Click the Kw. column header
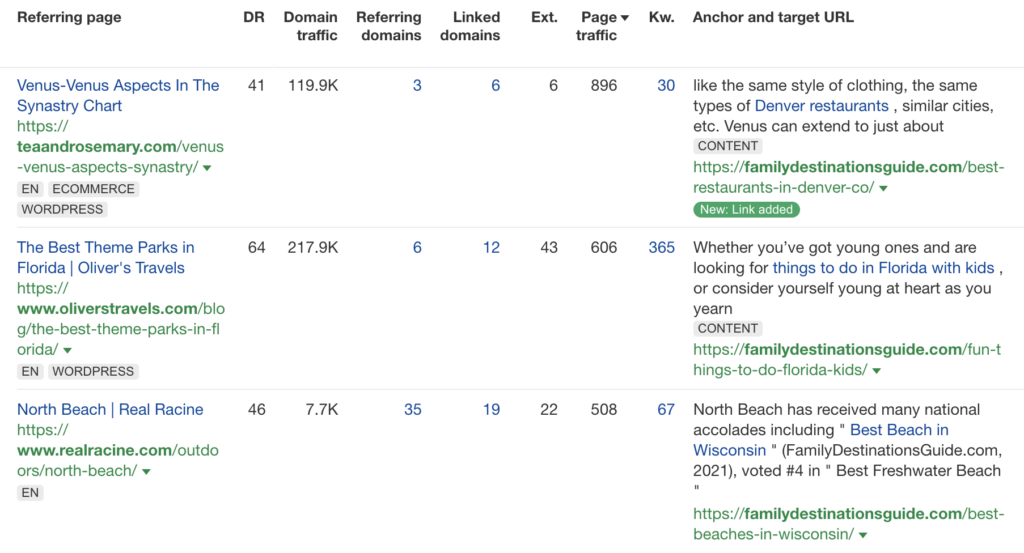The width and height of the screenshot is (1024, 553). click(661, 18)
